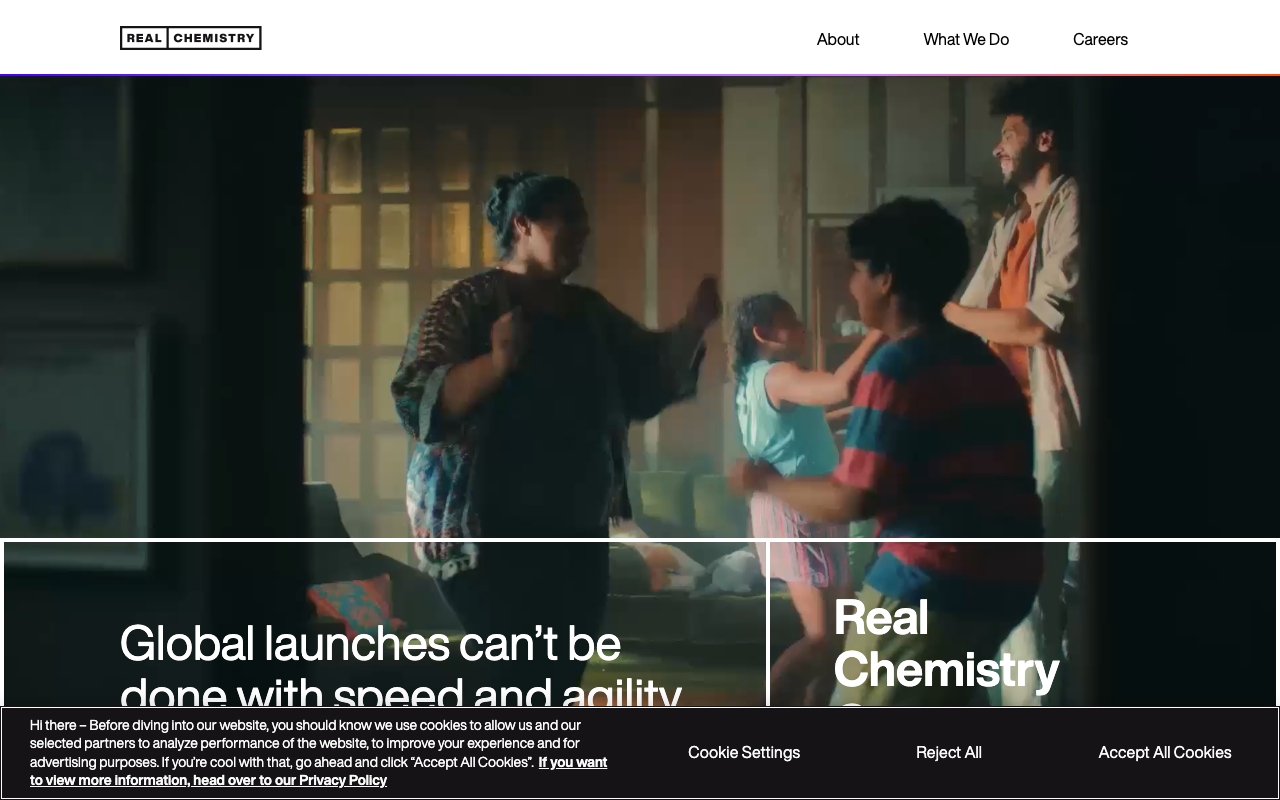Reject all cookies
1280x800 pixels.
pyautogui.click(x=949, y=752)
